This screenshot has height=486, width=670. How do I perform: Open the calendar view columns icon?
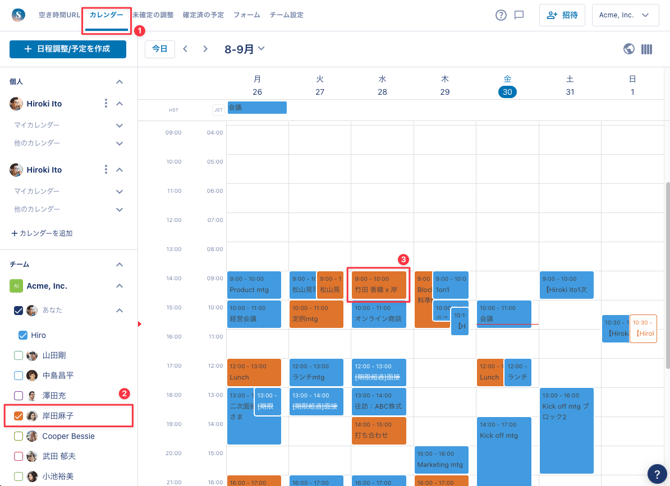(647, 49)
